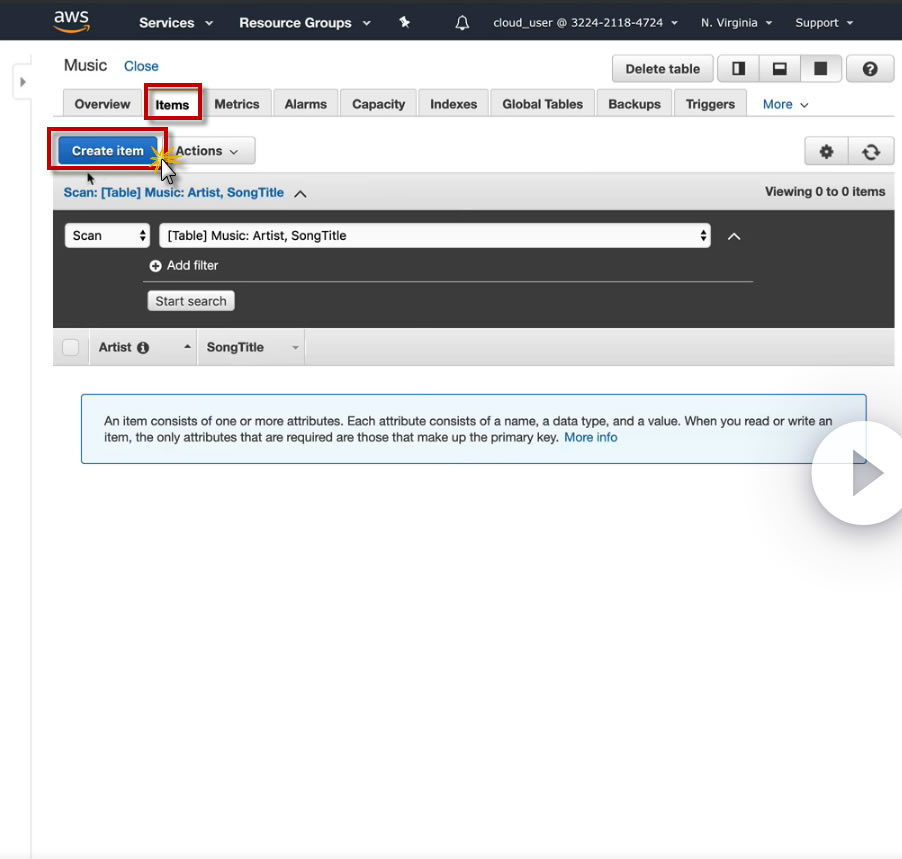
Task: Switch to full panel layout icon
Action: pyautogui.click(x=821, y=69)
